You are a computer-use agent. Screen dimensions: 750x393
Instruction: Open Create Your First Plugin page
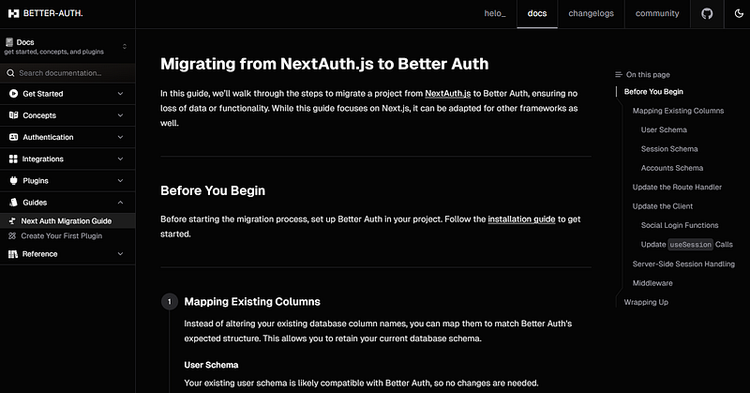point(67,236)
